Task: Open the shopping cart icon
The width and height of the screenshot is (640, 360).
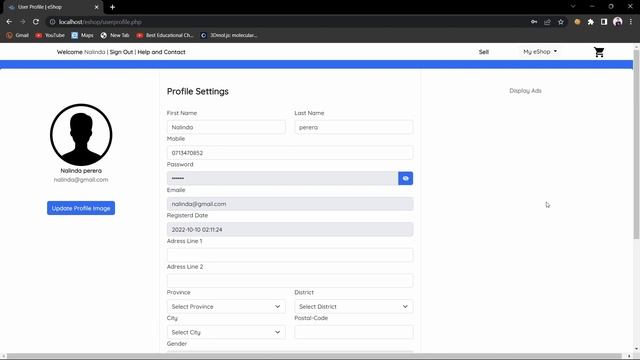Action: click(599, 52)
